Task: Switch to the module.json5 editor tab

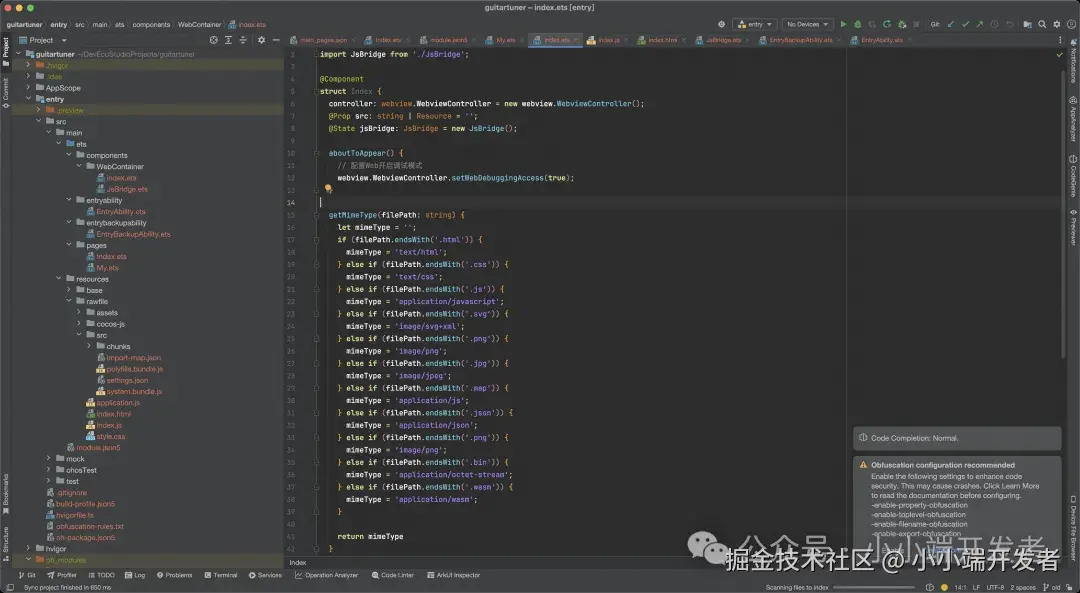Action: (x=447, y=40)
